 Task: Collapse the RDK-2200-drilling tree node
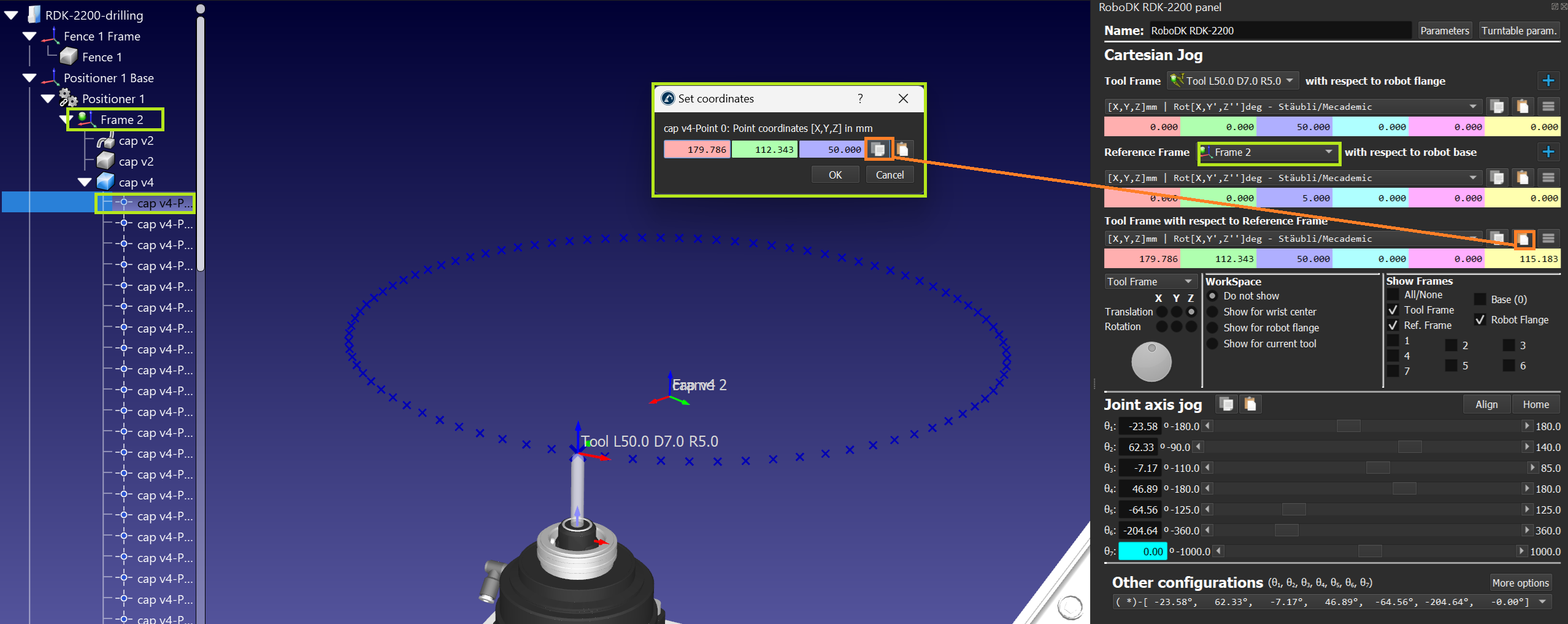tap(11, 15)
